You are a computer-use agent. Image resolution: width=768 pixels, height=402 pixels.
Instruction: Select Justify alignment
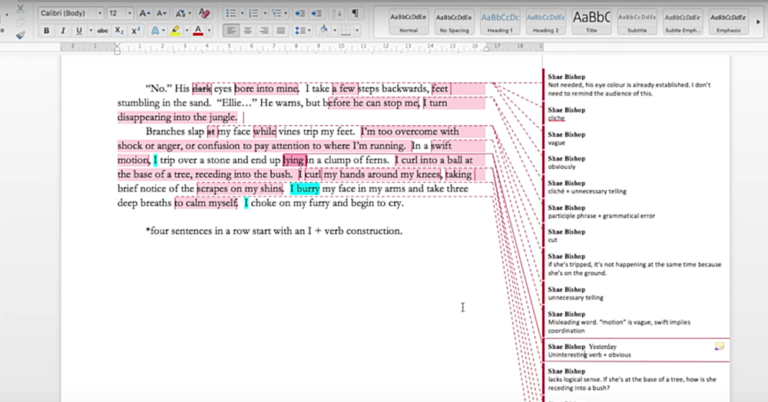coord(281,31)
